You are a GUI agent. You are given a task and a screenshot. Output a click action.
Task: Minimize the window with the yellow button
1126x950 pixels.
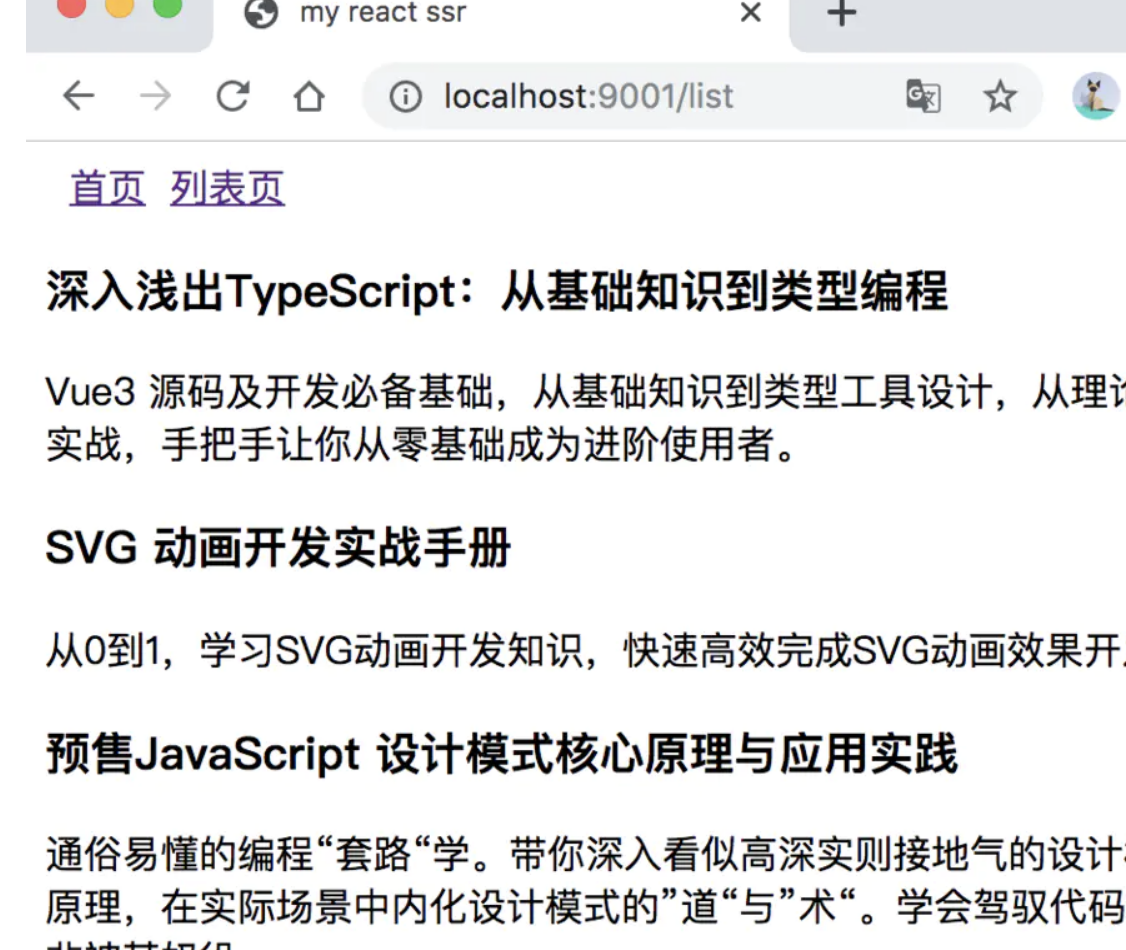pos(119,8)
